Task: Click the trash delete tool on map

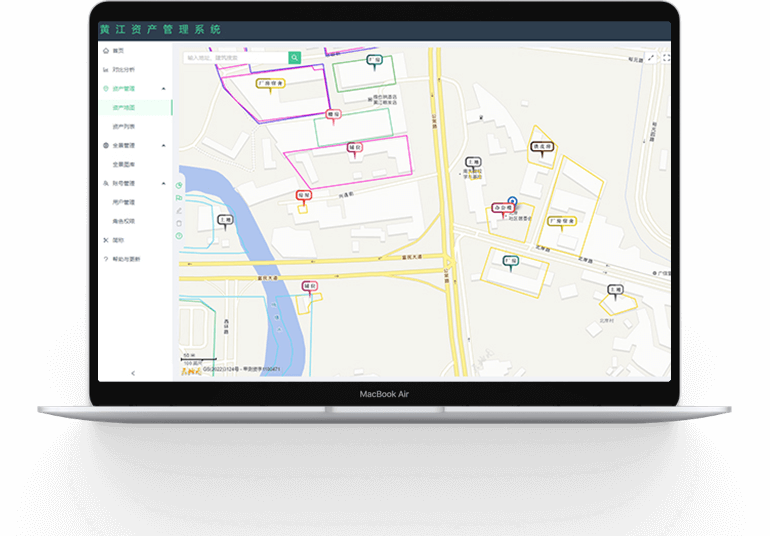Action: point(179,223)
